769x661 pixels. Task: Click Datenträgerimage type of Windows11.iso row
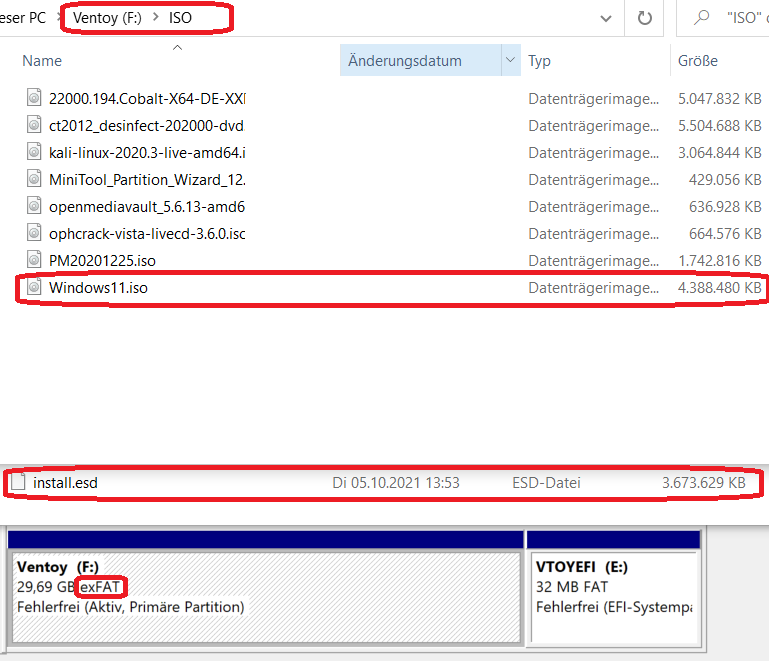click(x=593, y=288)
